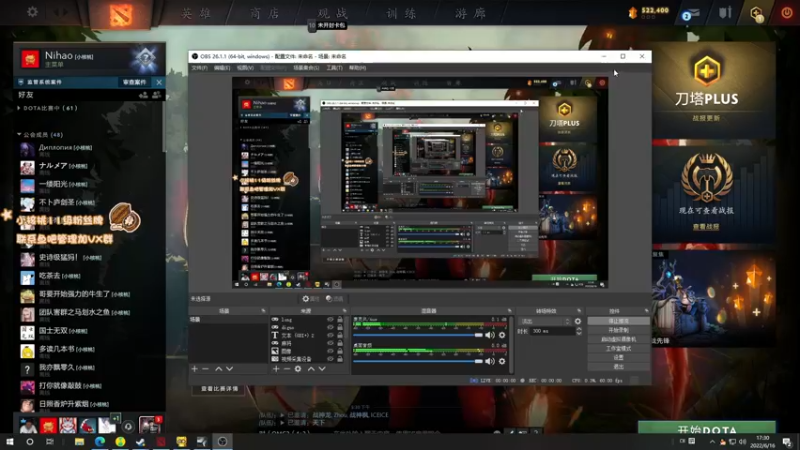The image size is (800, 450).
Task: Click the OBS Studio taskbar icon
Action: pyautogui.click(x=222, y=441)
